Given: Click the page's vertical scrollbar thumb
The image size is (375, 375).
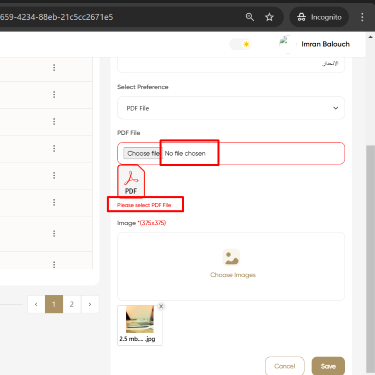Looking at the screenshot, I should pos(370,259).
